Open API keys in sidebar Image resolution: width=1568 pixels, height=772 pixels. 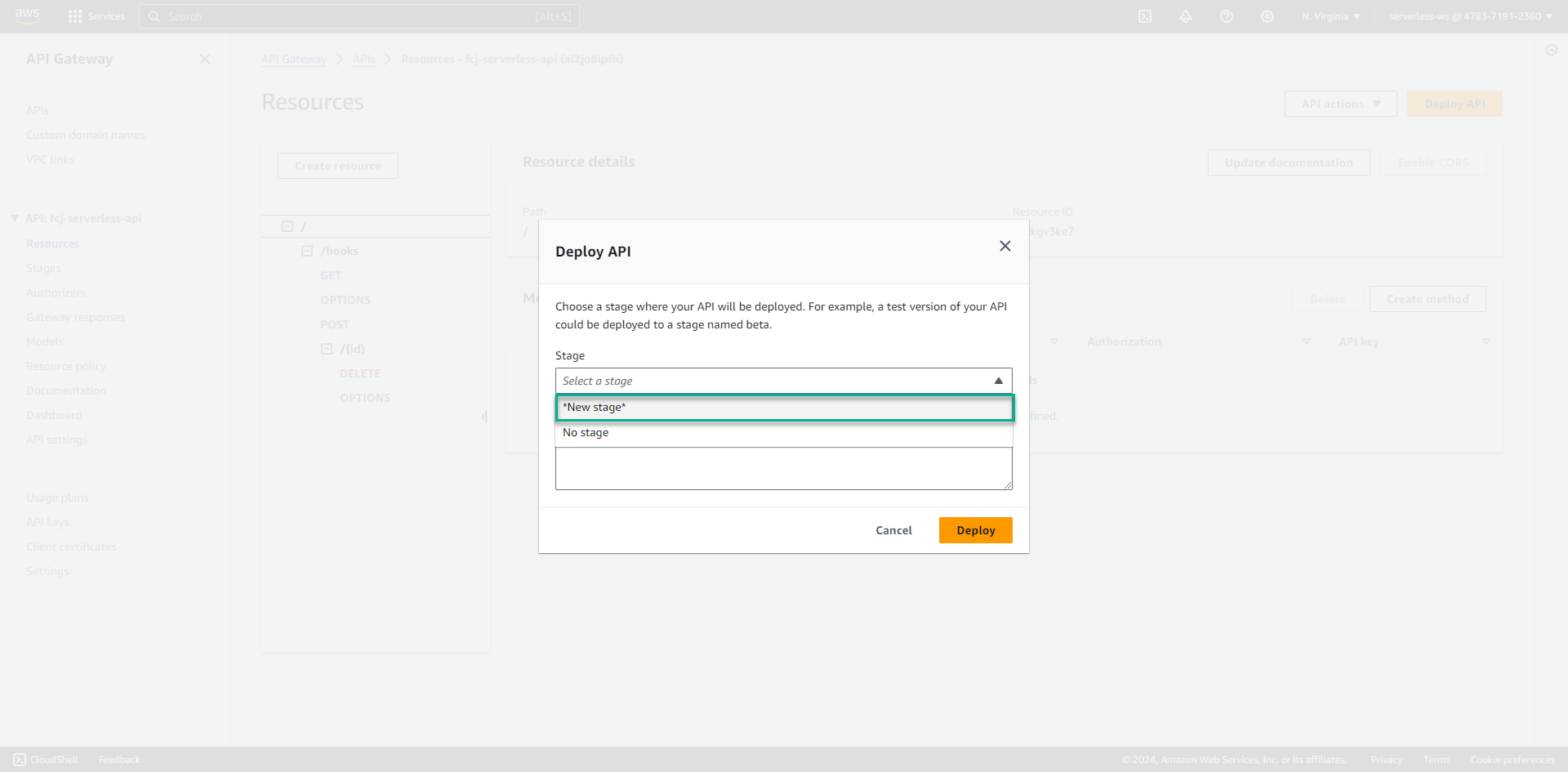pos(47,522)
